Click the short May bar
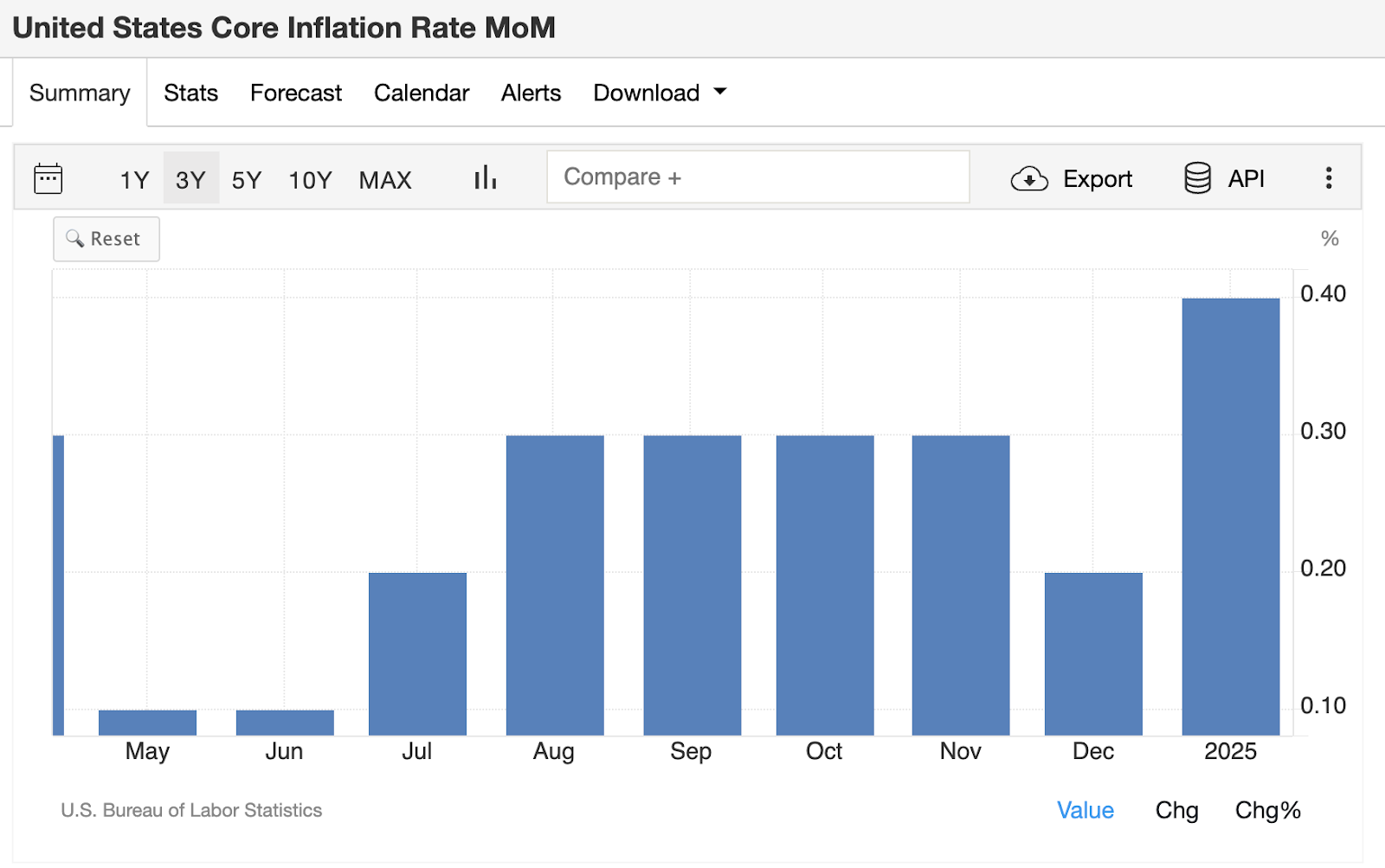1385x868 pixels. tap(147, 723)
